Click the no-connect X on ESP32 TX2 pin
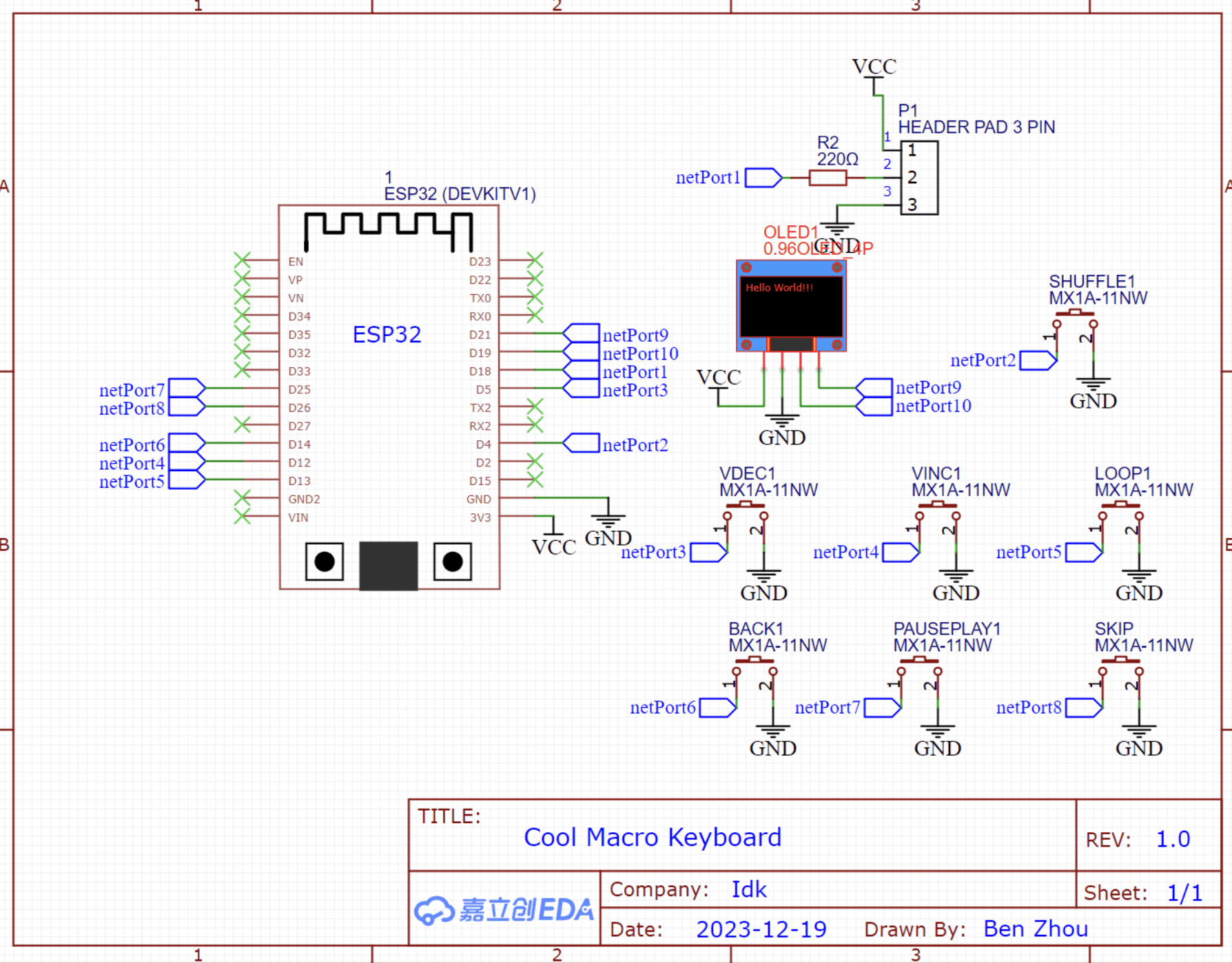The width and height of the screenshot is (1232, 963). point(535,406)
